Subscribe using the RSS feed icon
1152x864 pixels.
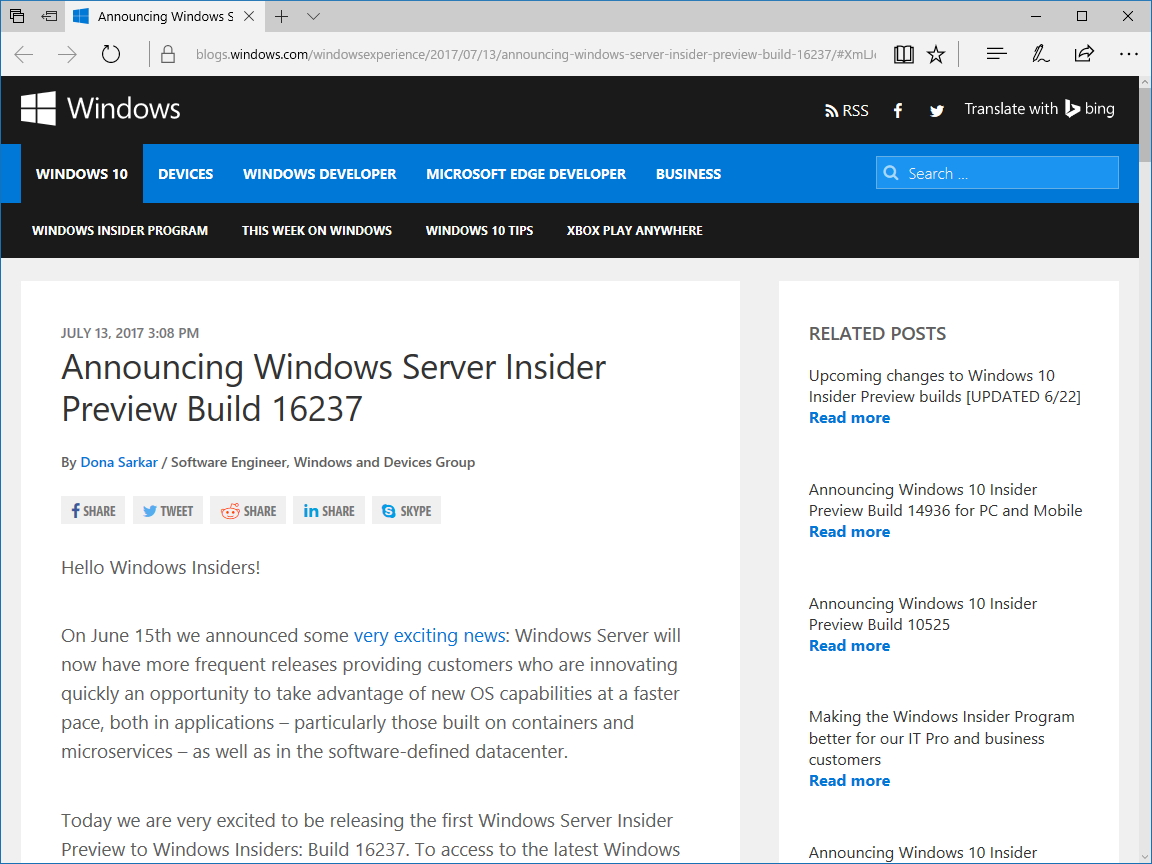coord(845,110)
